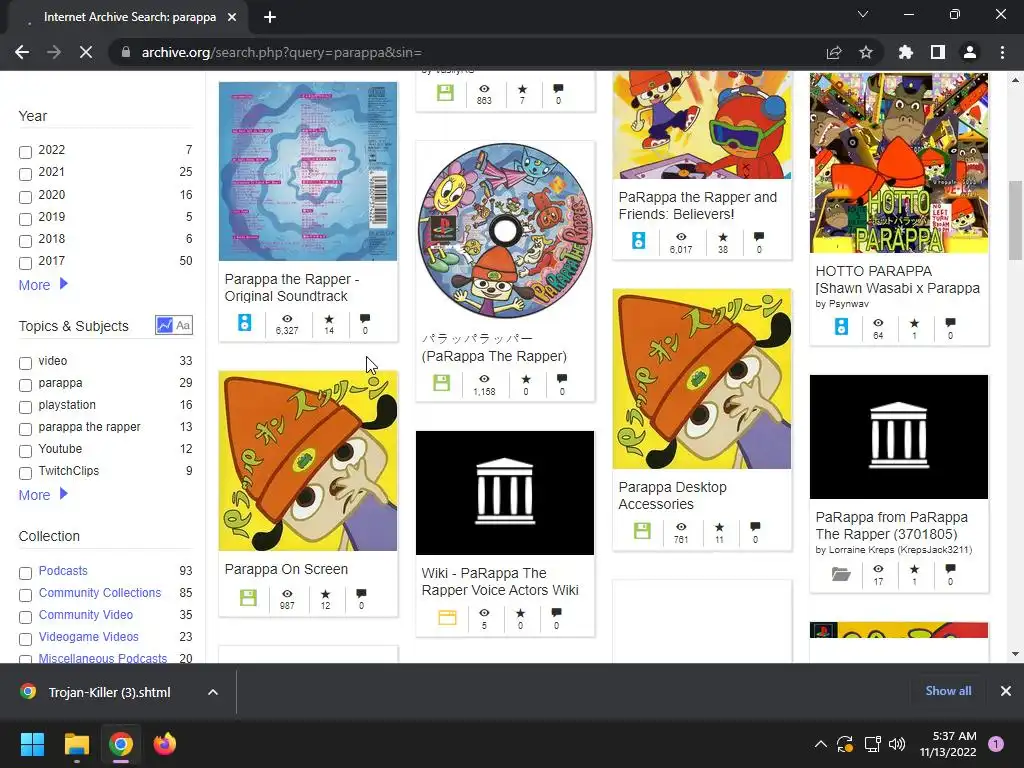Bookmark this page with the star icon
Screen dimensions: 1024x768
click(x=865, y=52)
